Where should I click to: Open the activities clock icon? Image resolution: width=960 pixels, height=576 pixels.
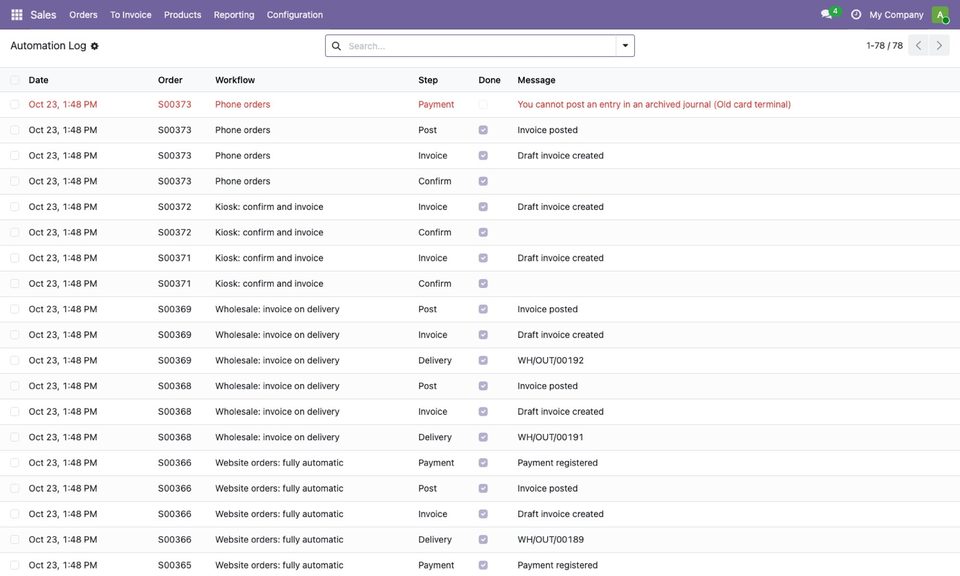coord(856,15)
